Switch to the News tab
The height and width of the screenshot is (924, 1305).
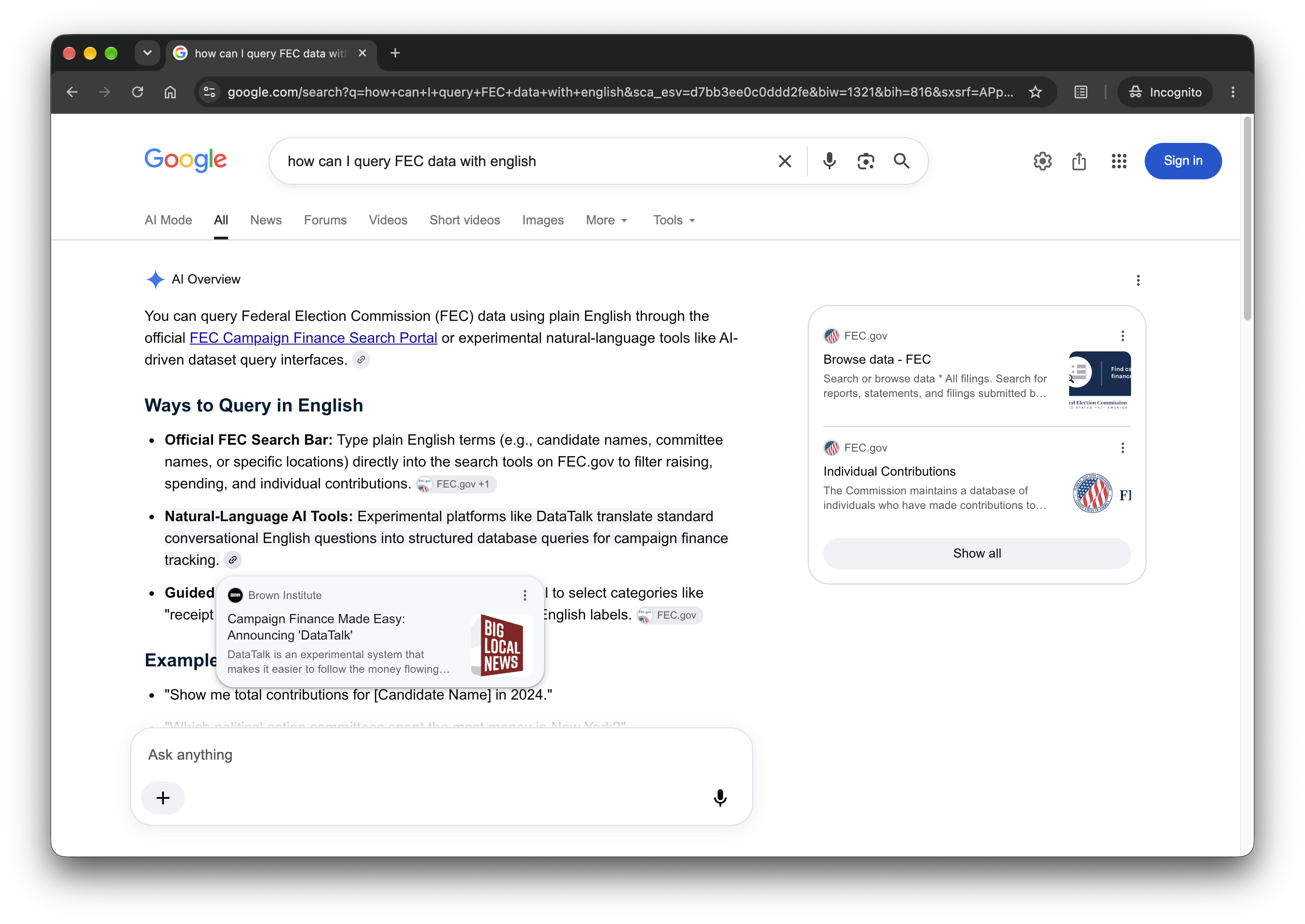(266, 220)
